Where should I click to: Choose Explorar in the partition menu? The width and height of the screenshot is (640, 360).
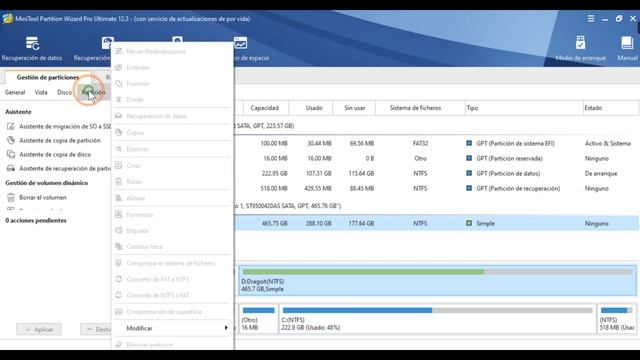(x=172, y=149)
